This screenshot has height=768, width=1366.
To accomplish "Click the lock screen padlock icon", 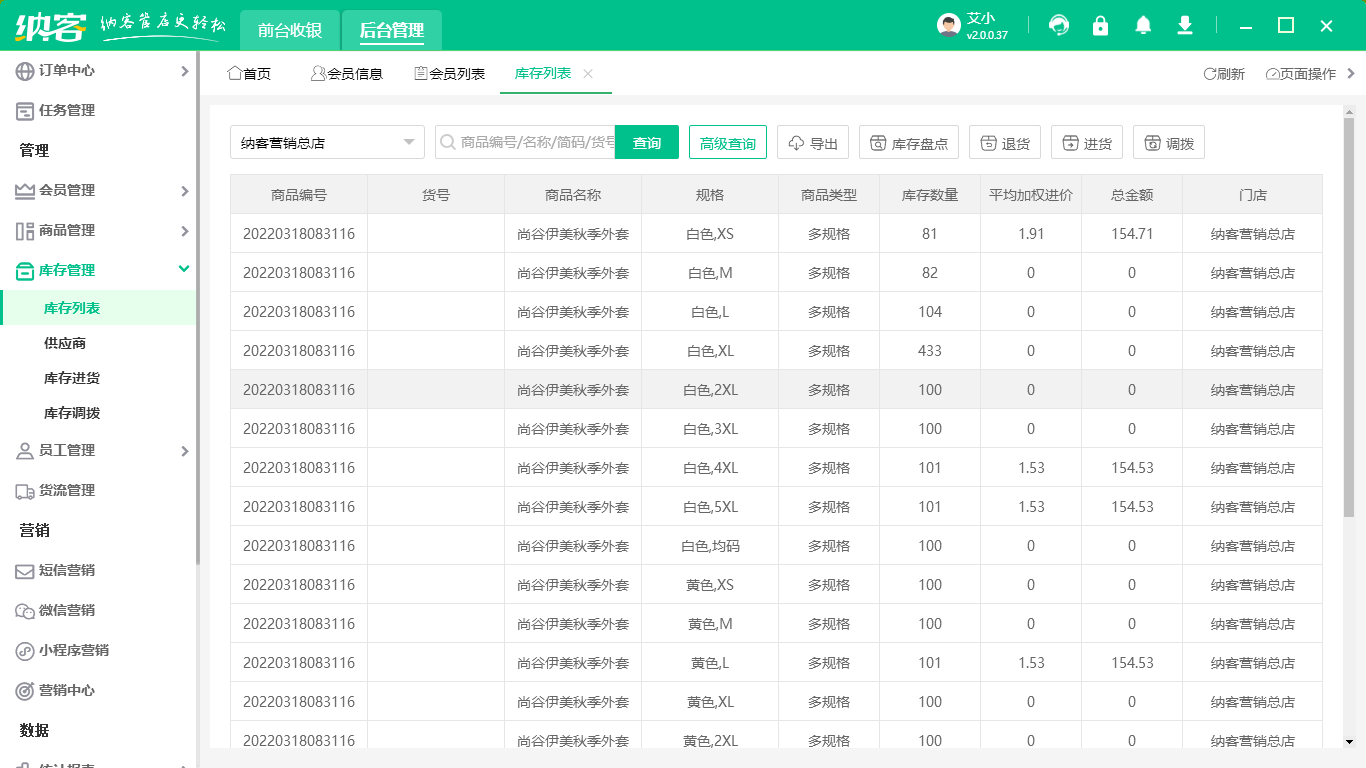I will (x=1100, y=26).
